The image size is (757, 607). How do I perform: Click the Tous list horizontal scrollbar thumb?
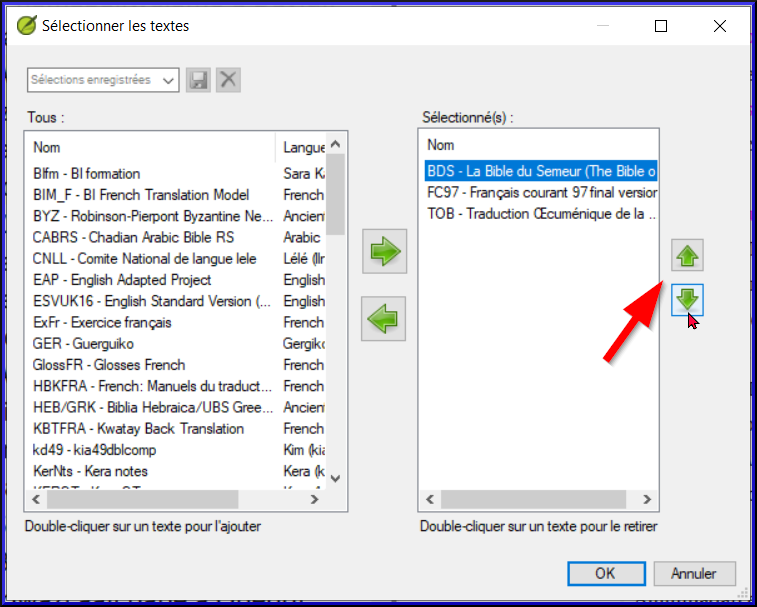[142, 499]
